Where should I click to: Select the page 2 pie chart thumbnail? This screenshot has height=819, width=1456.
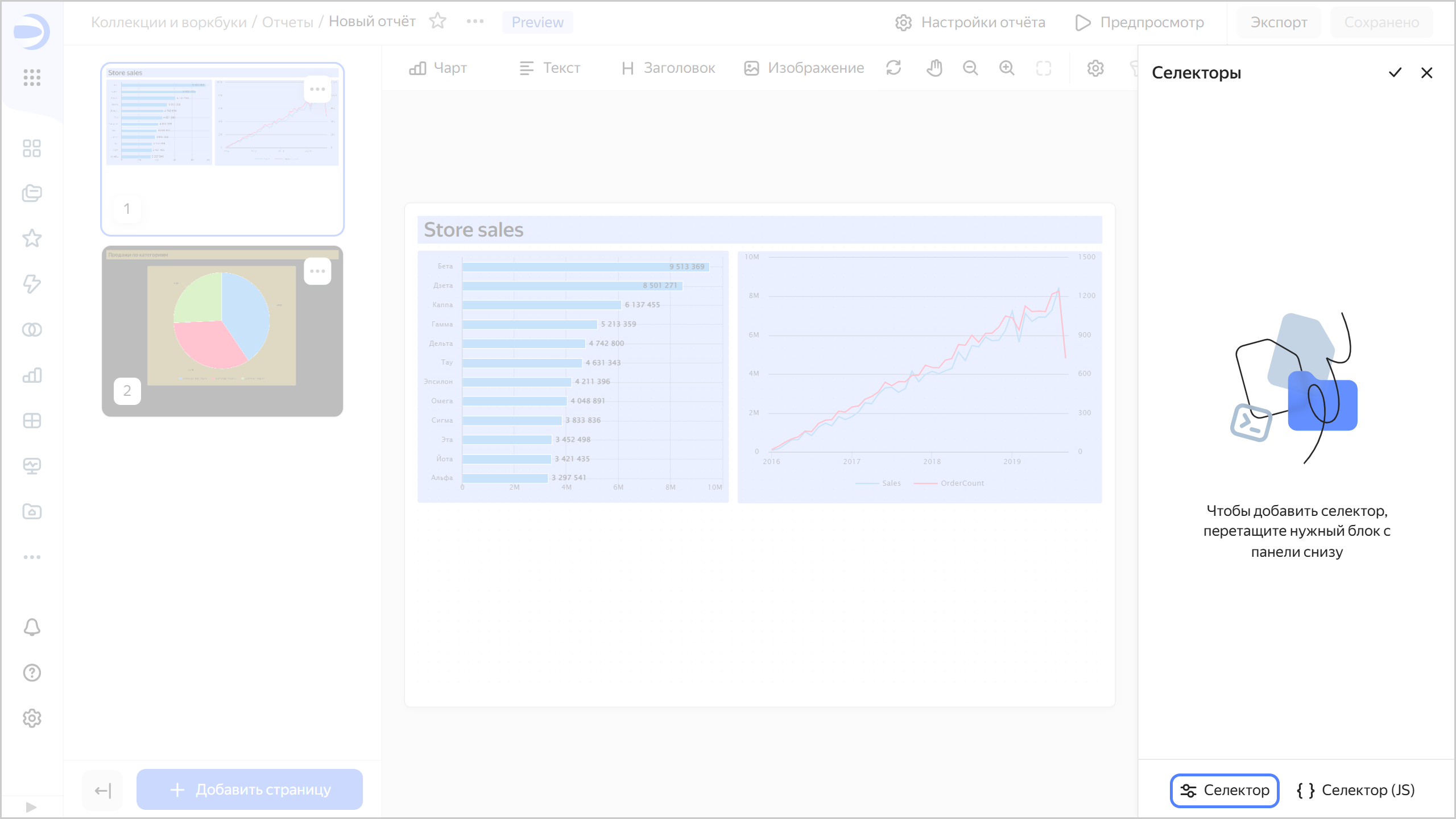pos(222,331)
